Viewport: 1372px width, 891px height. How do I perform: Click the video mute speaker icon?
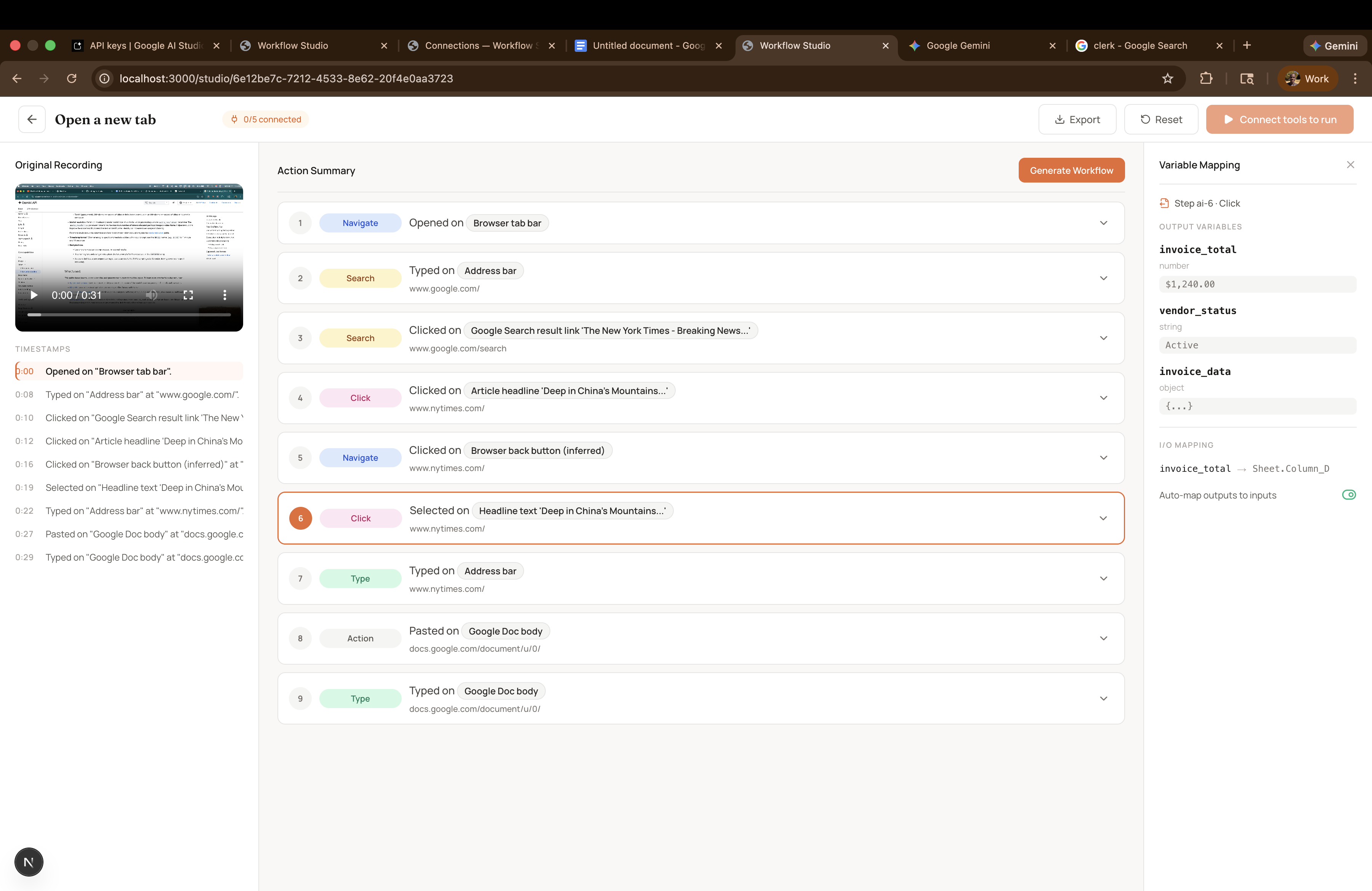tap(151, 295)
